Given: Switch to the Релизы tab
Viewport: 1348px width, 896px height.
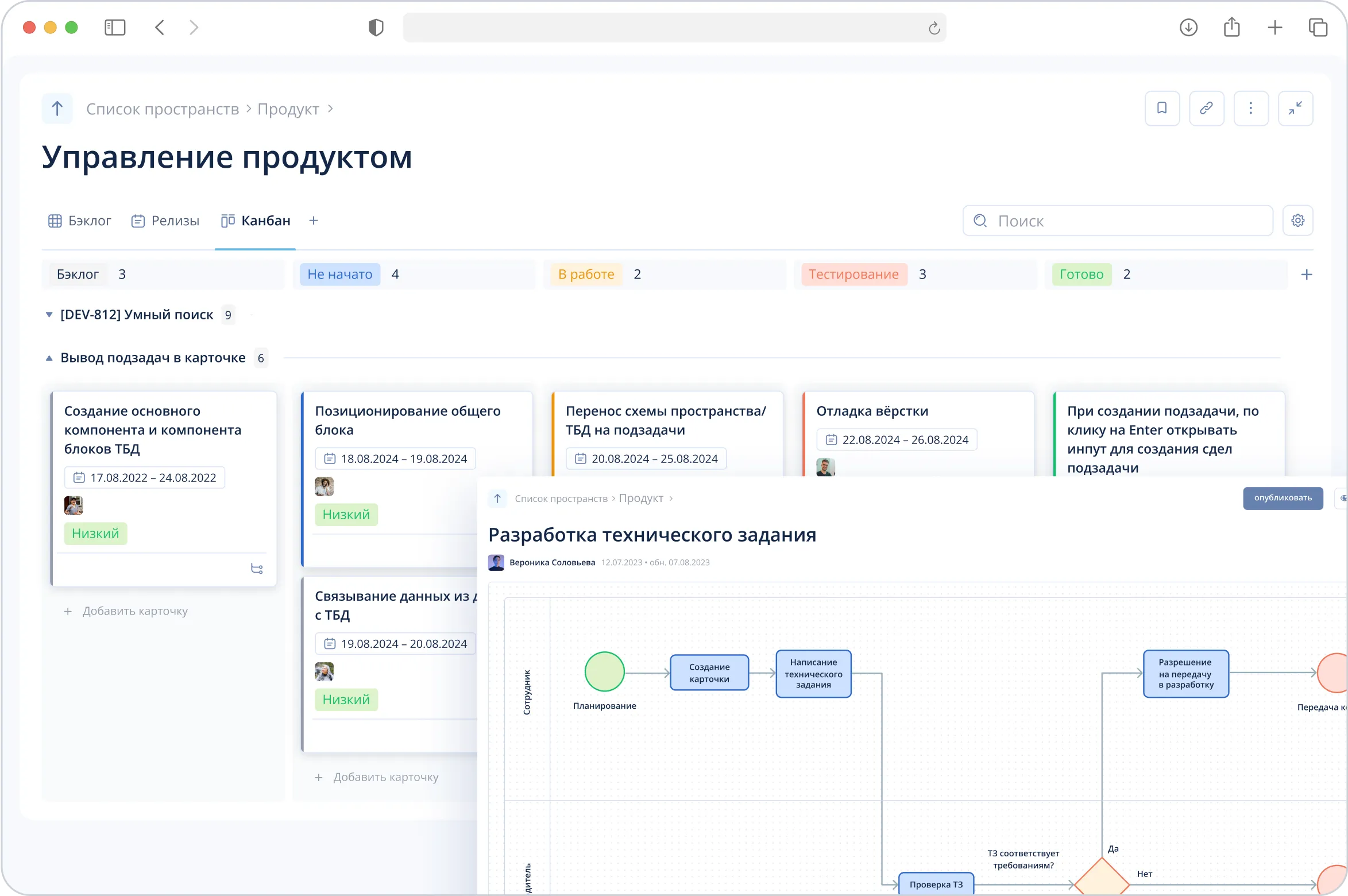Looking at the screenshot, I should 165,221.
